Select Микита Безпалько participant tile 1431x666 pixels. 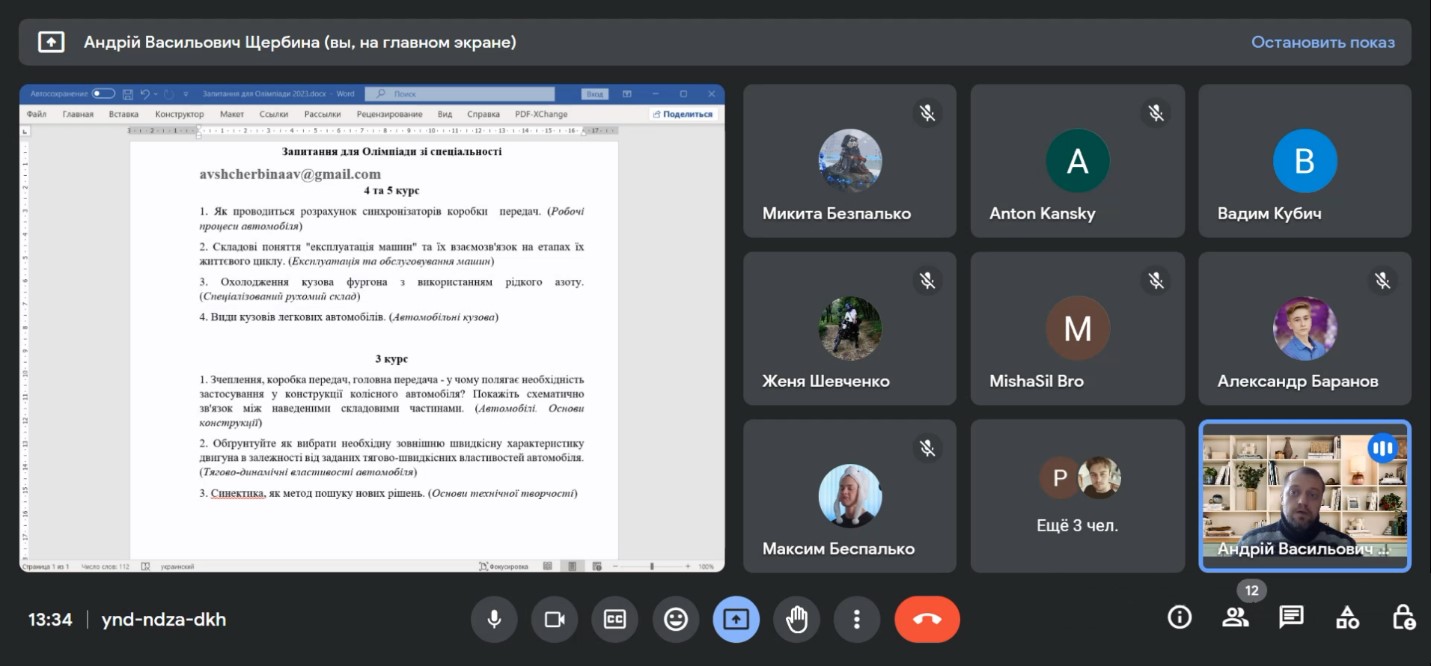[850, 161]
